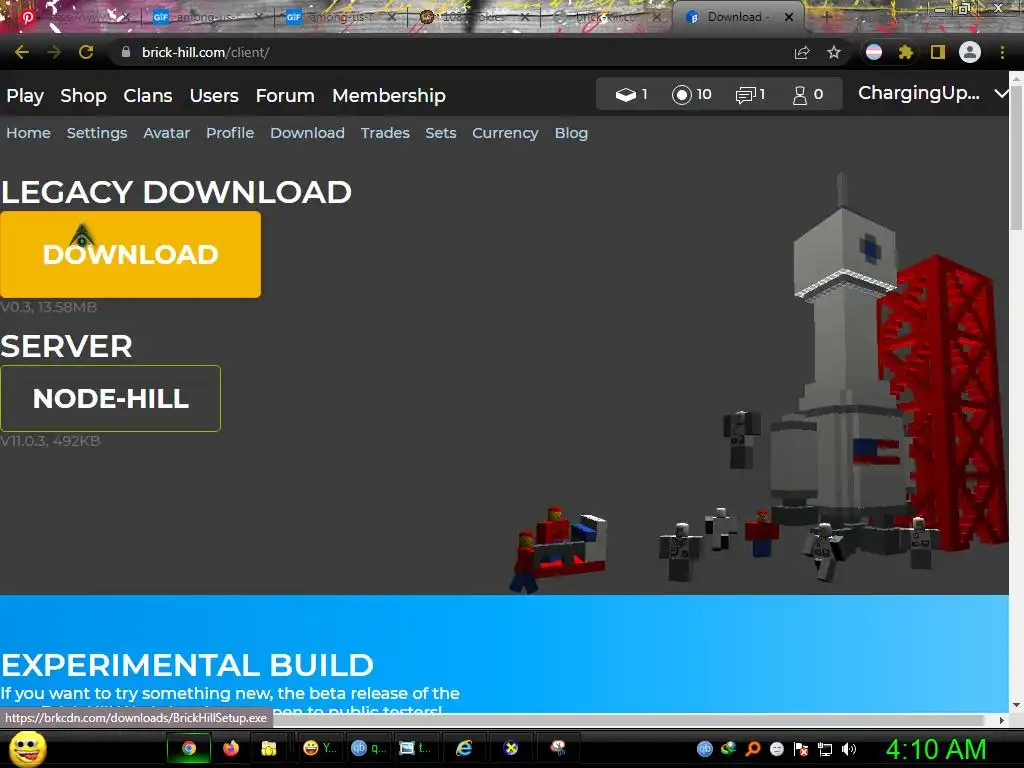The width and height of the screenshot is (1024, 768).
Task: Open a new browser tab
Action: 827,17
